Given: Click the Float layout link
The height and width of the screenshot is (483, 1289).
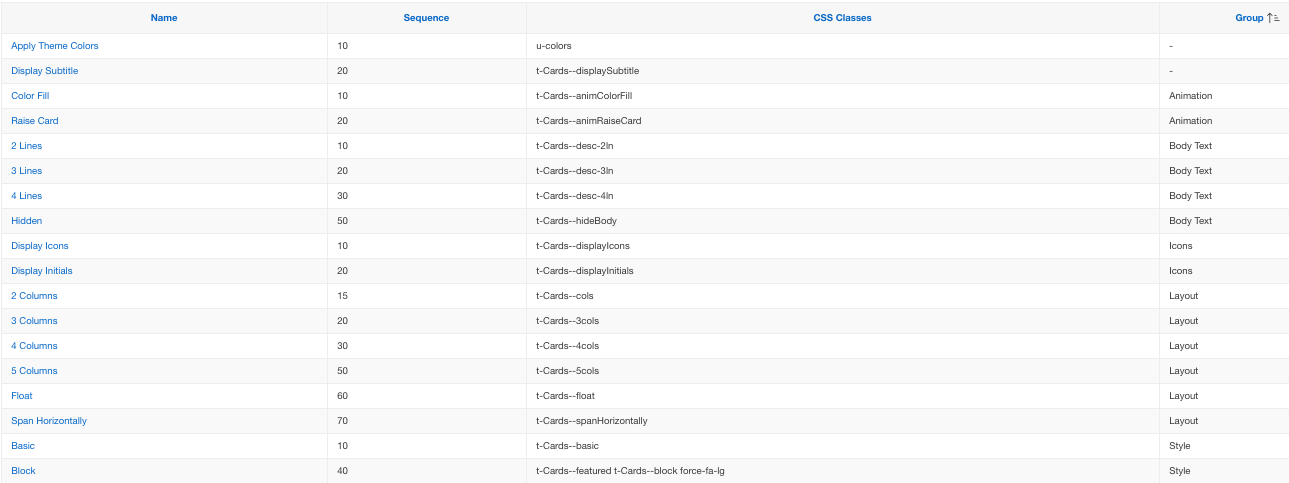Looking at the screenshot, I should pos(22,396).
